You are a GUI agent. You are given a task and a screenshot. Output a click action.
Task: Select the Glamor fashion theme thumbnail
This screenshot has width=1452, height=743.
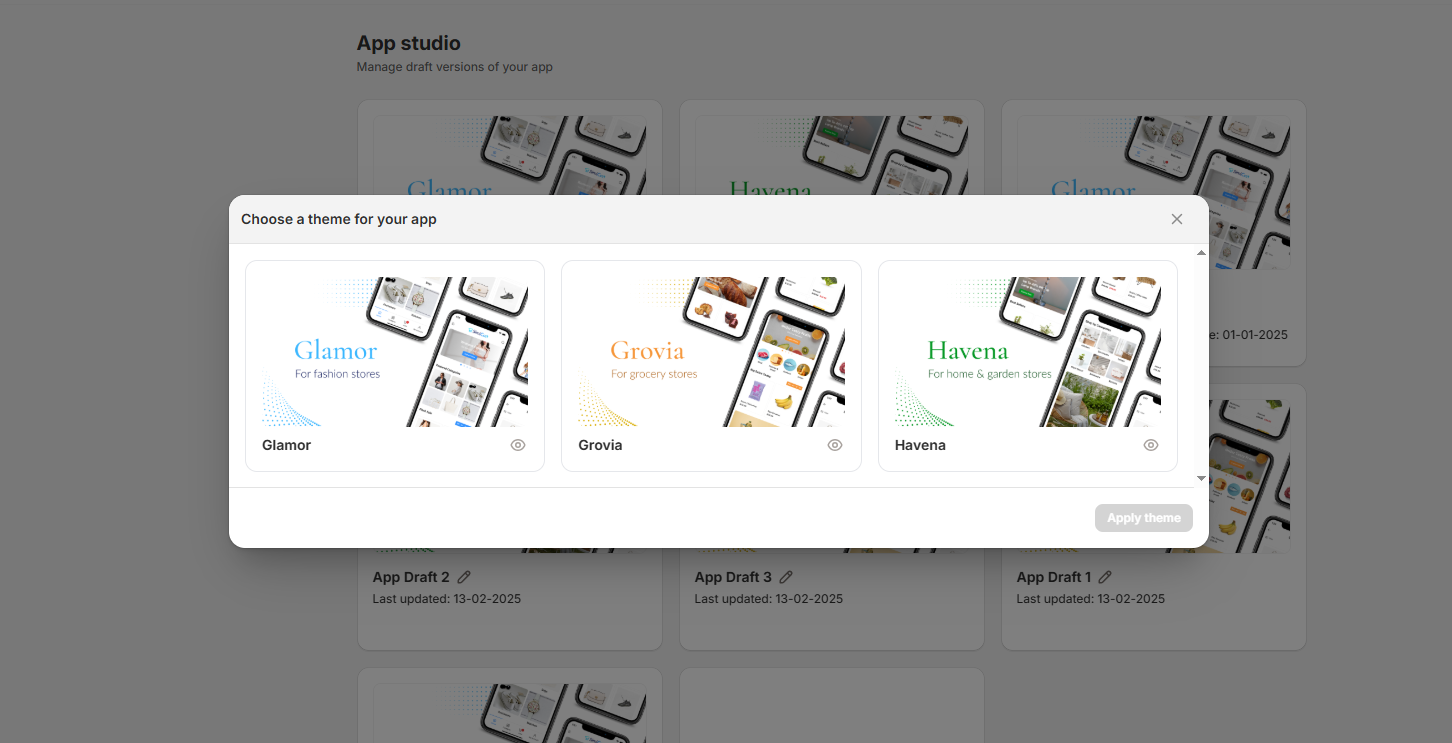point(395,352)
